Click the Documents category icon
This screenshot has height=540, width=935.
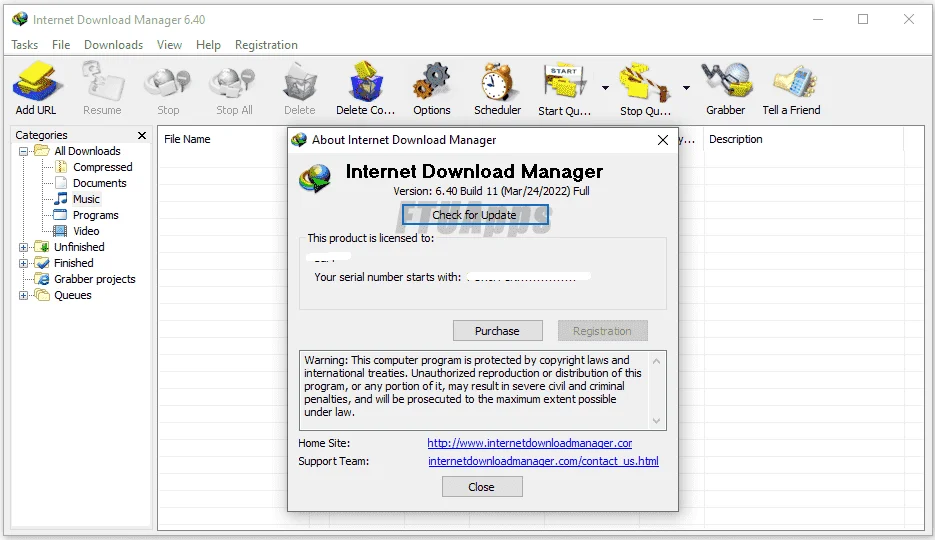[x=61, y=183]
